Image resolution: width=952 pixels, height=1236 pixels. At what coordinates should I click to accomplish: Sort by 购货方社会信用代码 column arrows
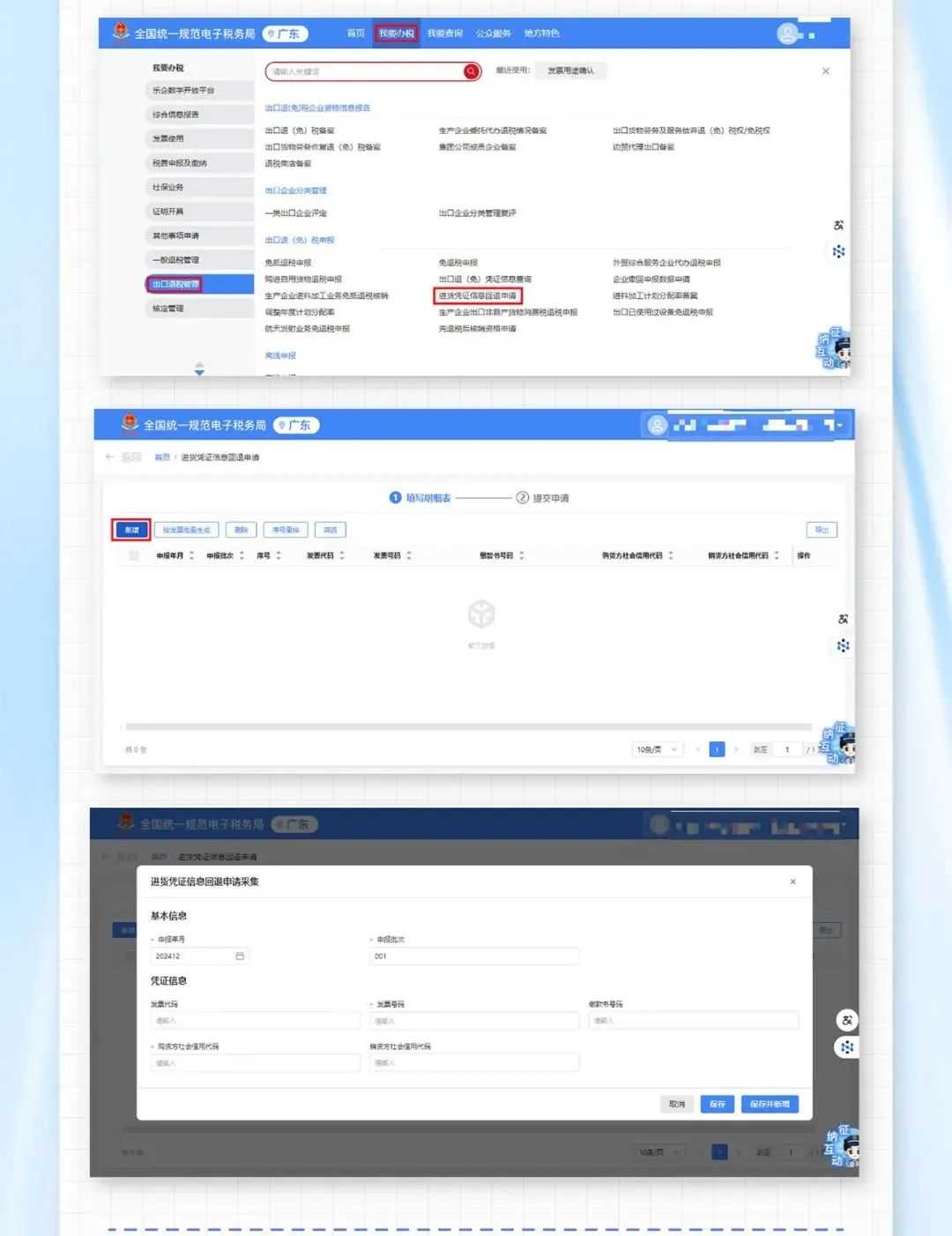tap(671, 555)
